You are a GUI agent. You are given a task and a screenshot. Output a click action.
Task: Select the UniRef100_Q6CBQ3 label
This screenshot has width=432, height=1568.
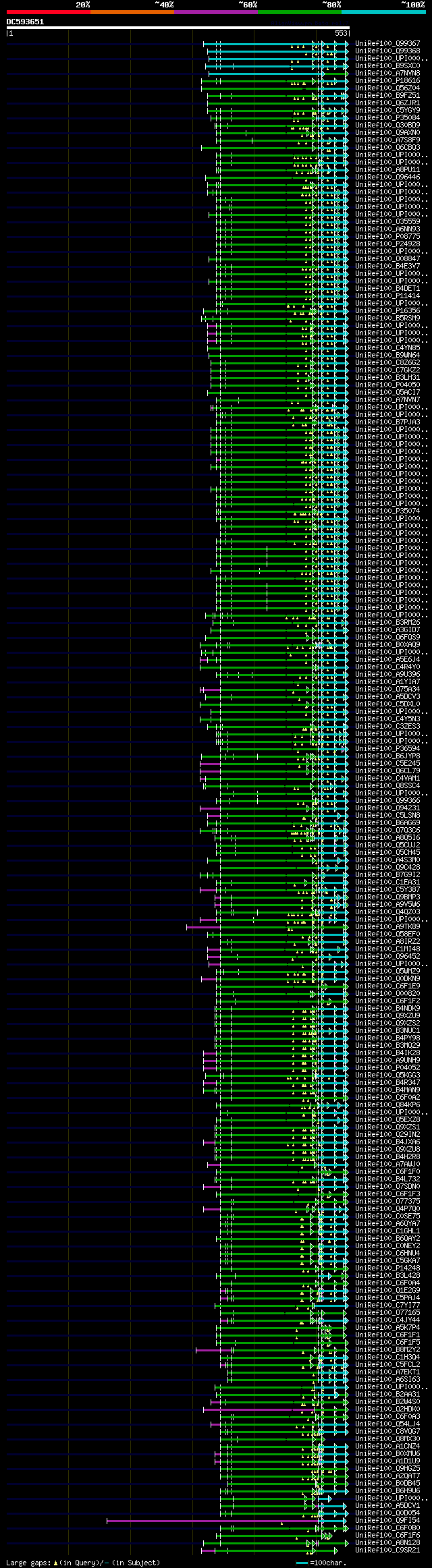387,148
